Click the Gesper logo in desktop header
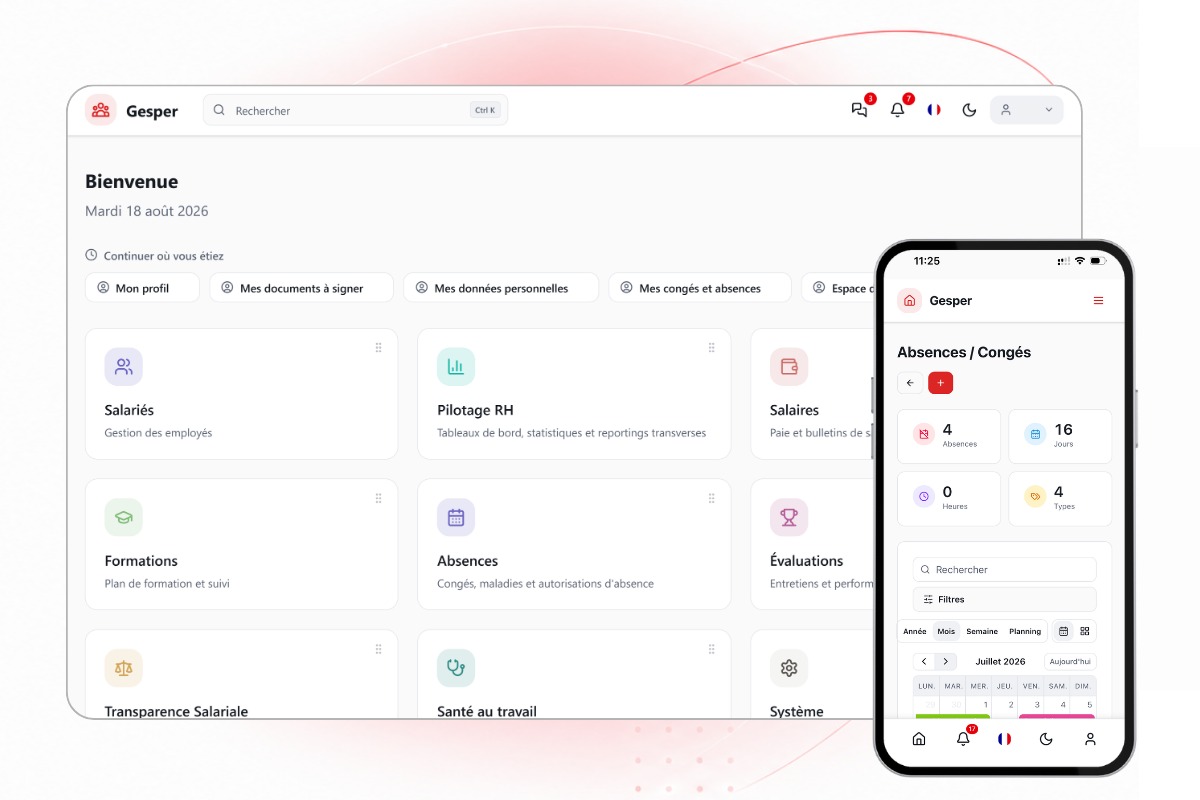1200x800 pixels. (101, 110)
